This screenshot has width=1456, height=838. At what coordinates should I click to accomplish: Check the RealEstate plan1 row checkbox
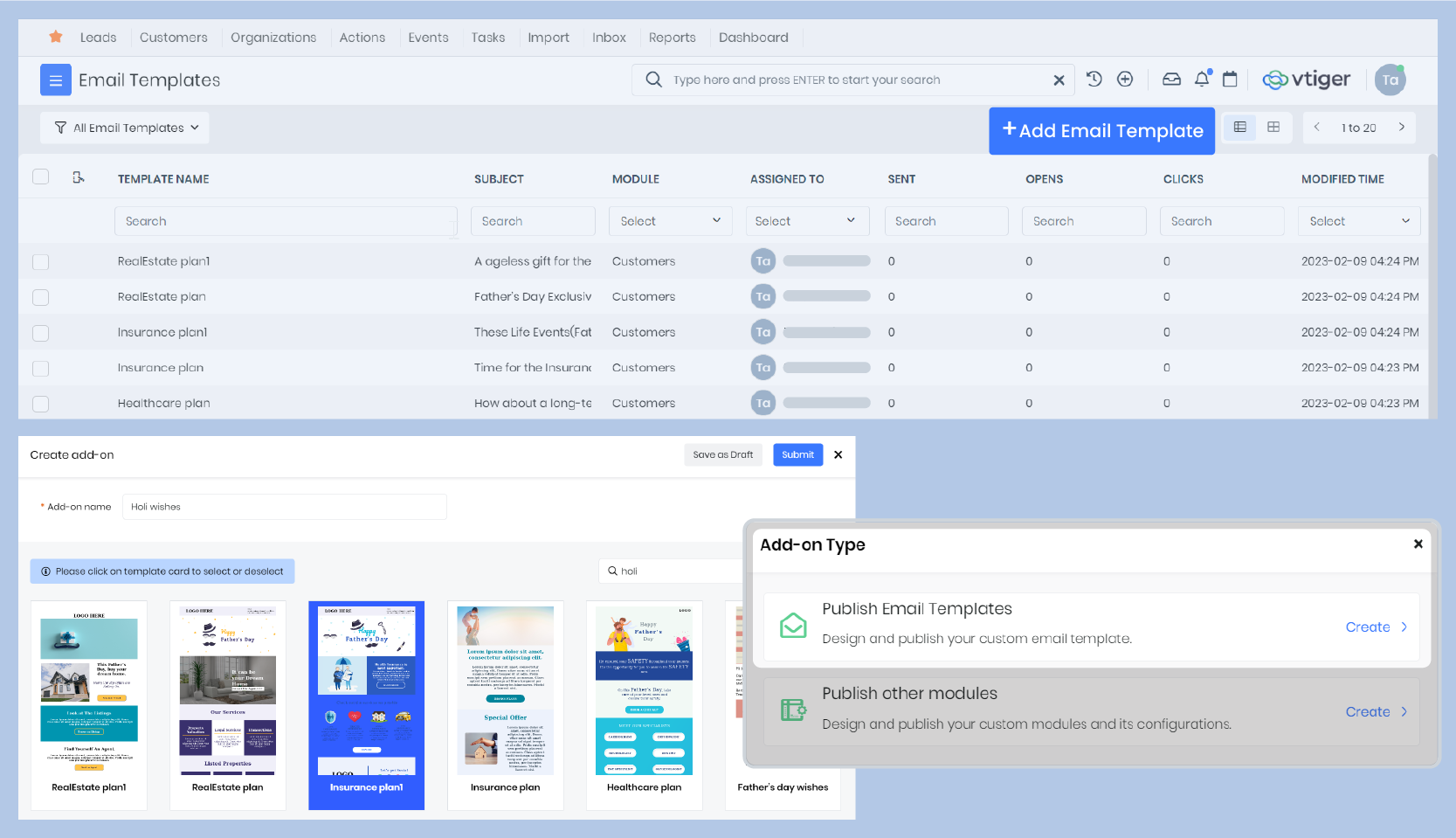pyautogui.click(x=41, y=262)
